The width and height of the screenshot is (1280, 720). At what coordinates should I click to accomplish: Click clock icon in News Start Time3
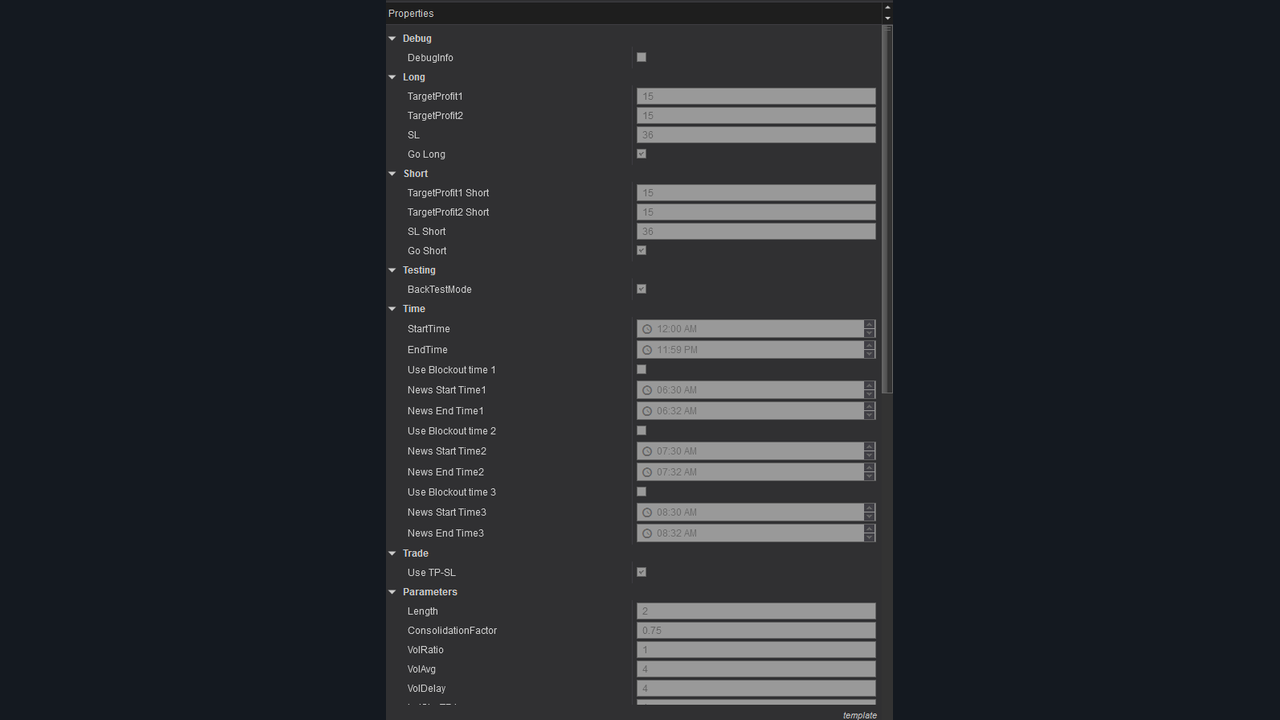point(647,513)
